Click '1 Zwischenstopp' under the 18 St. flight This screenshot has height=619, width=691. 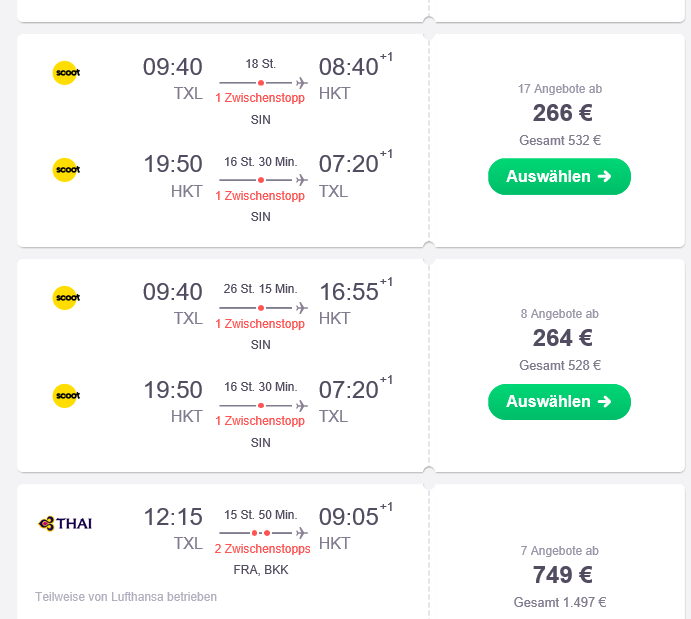[260, 98]
